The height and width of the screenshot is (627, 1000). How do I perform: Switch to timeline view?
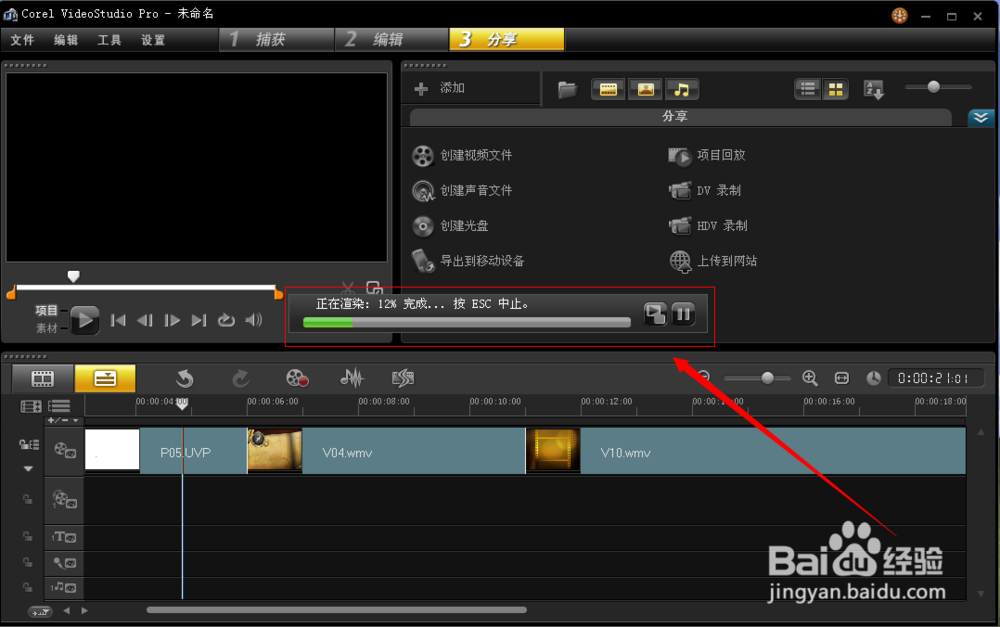pyautogui.click(x=105, y=378)
